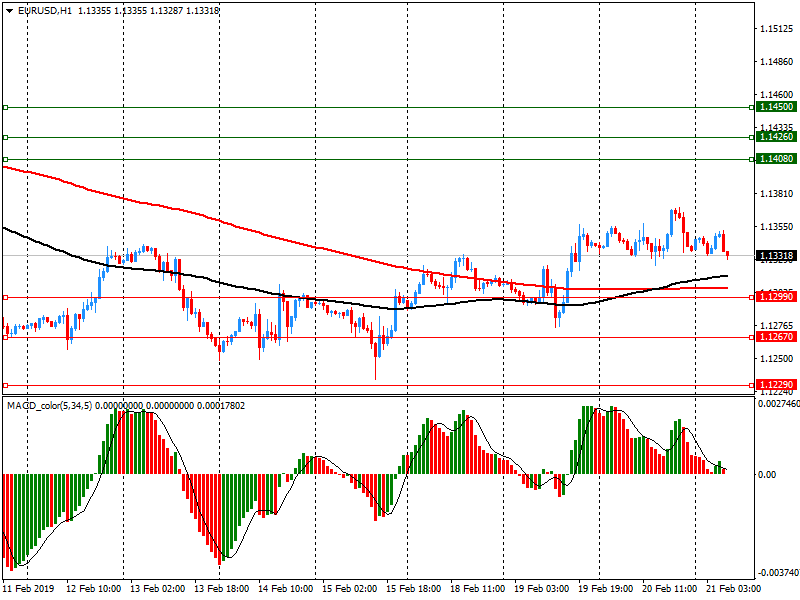Click the 1.14860 price scale value
Image resolution: width=800 pixels, height=600 pixels.
pos(777,62)
